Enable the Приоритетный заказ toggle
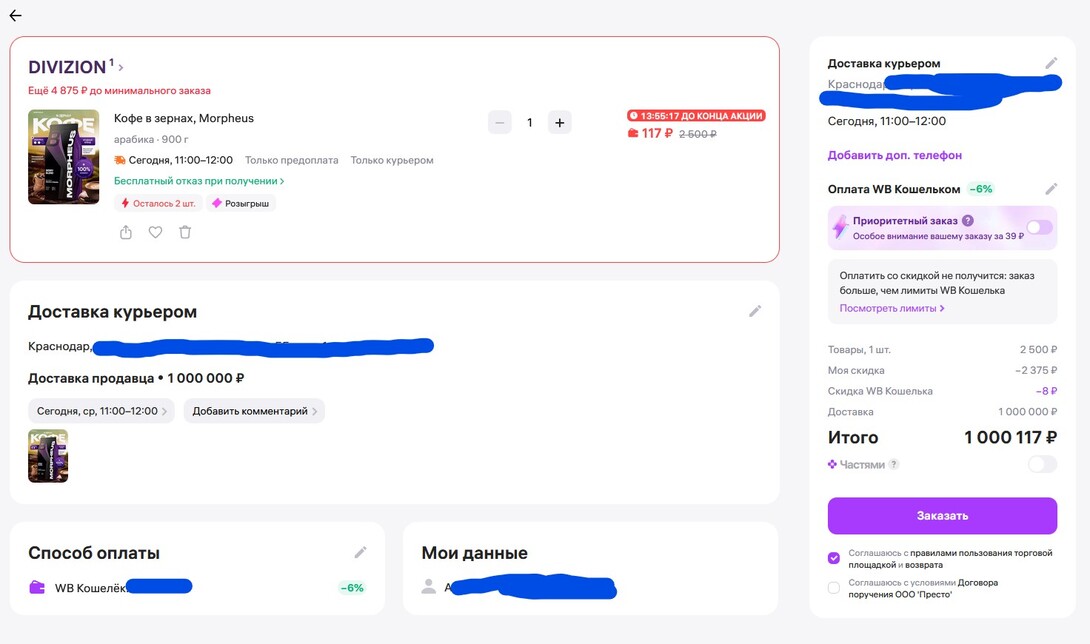This screenshot has width=1090, height=644. (1039, 228)
